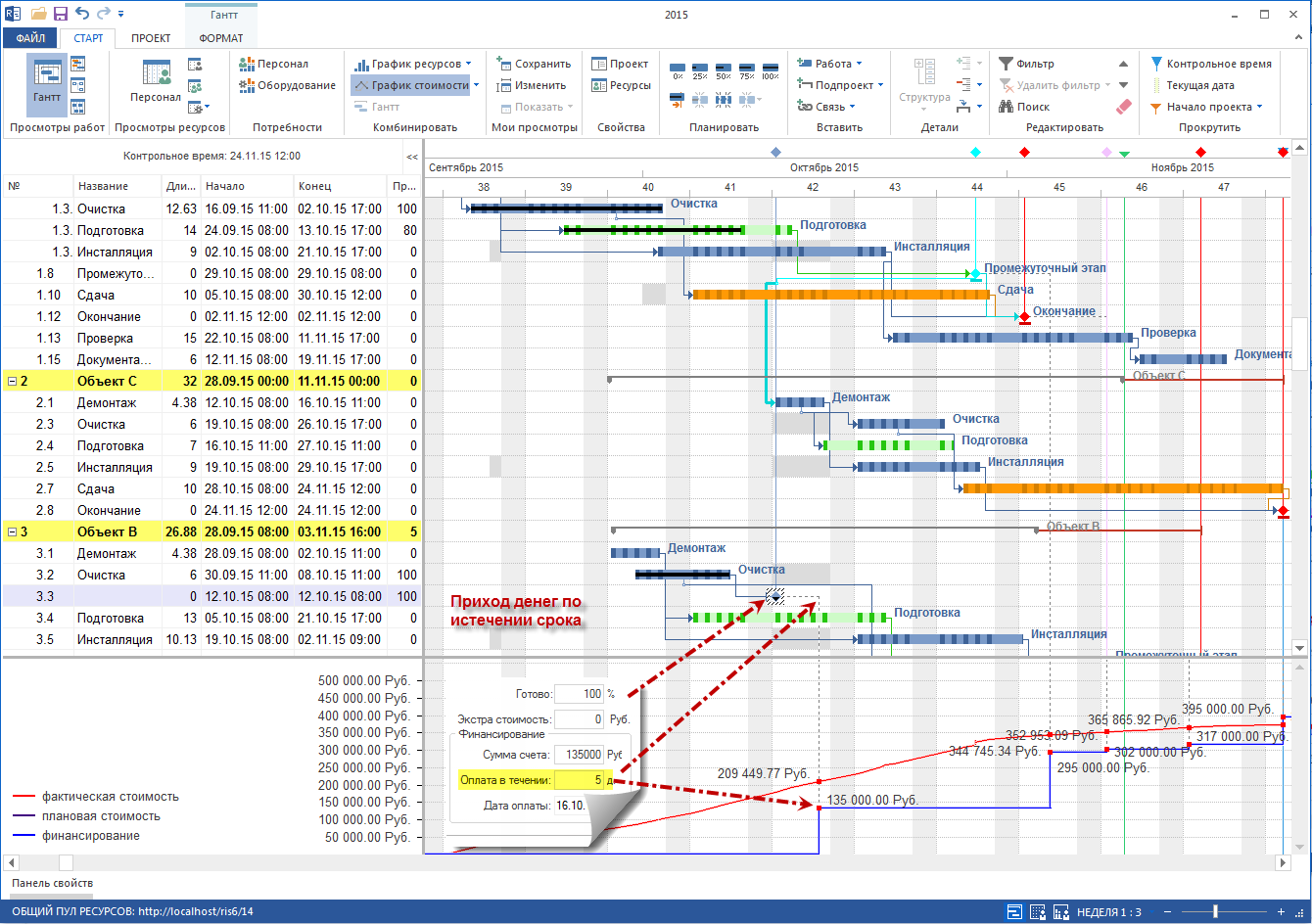Set task progress to 50%
This screenshot has width=1312, height=924.
(723, 70)
